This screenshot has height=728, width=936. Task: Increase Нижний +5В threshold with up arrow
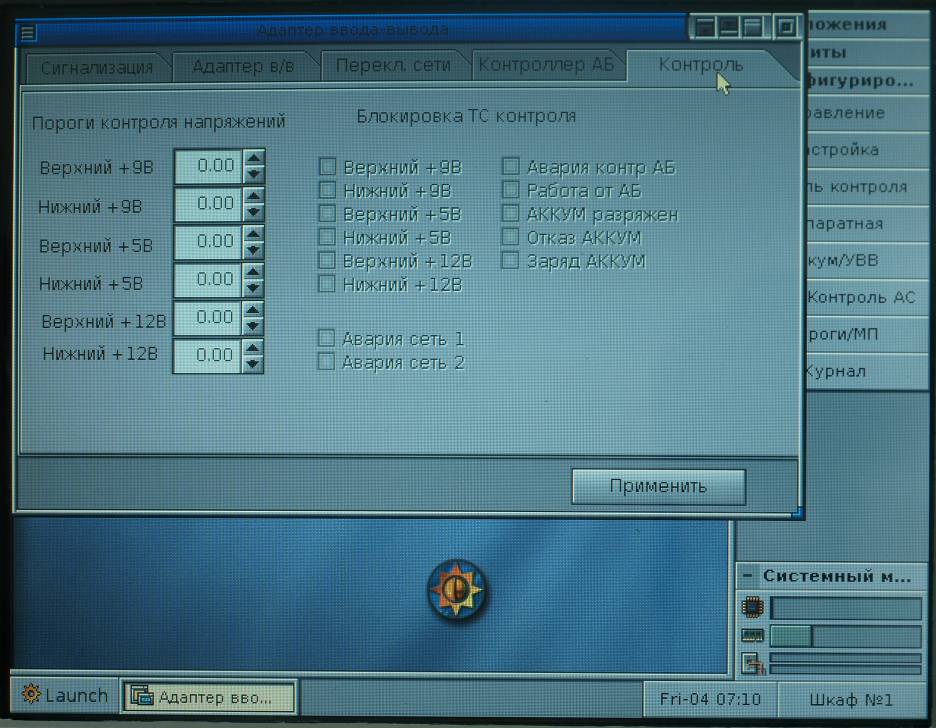tap(253, 272)
